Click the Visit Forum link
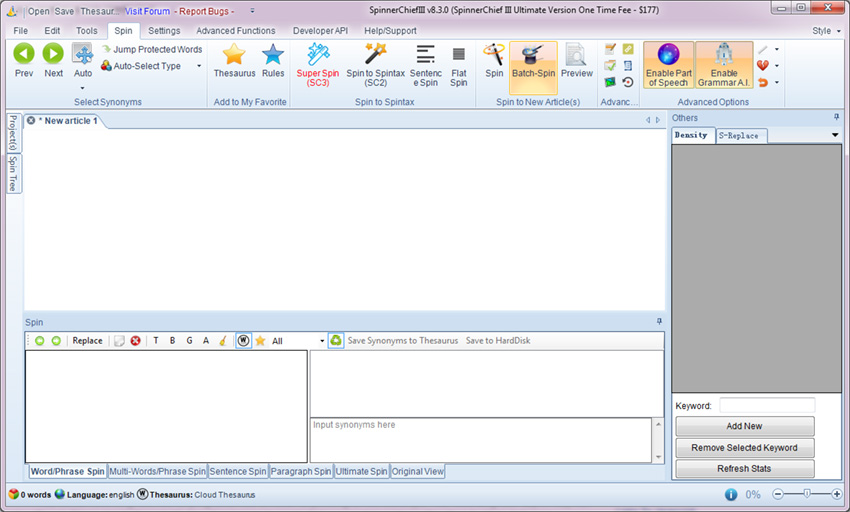The image size is (850, 512). coord(147,11)
